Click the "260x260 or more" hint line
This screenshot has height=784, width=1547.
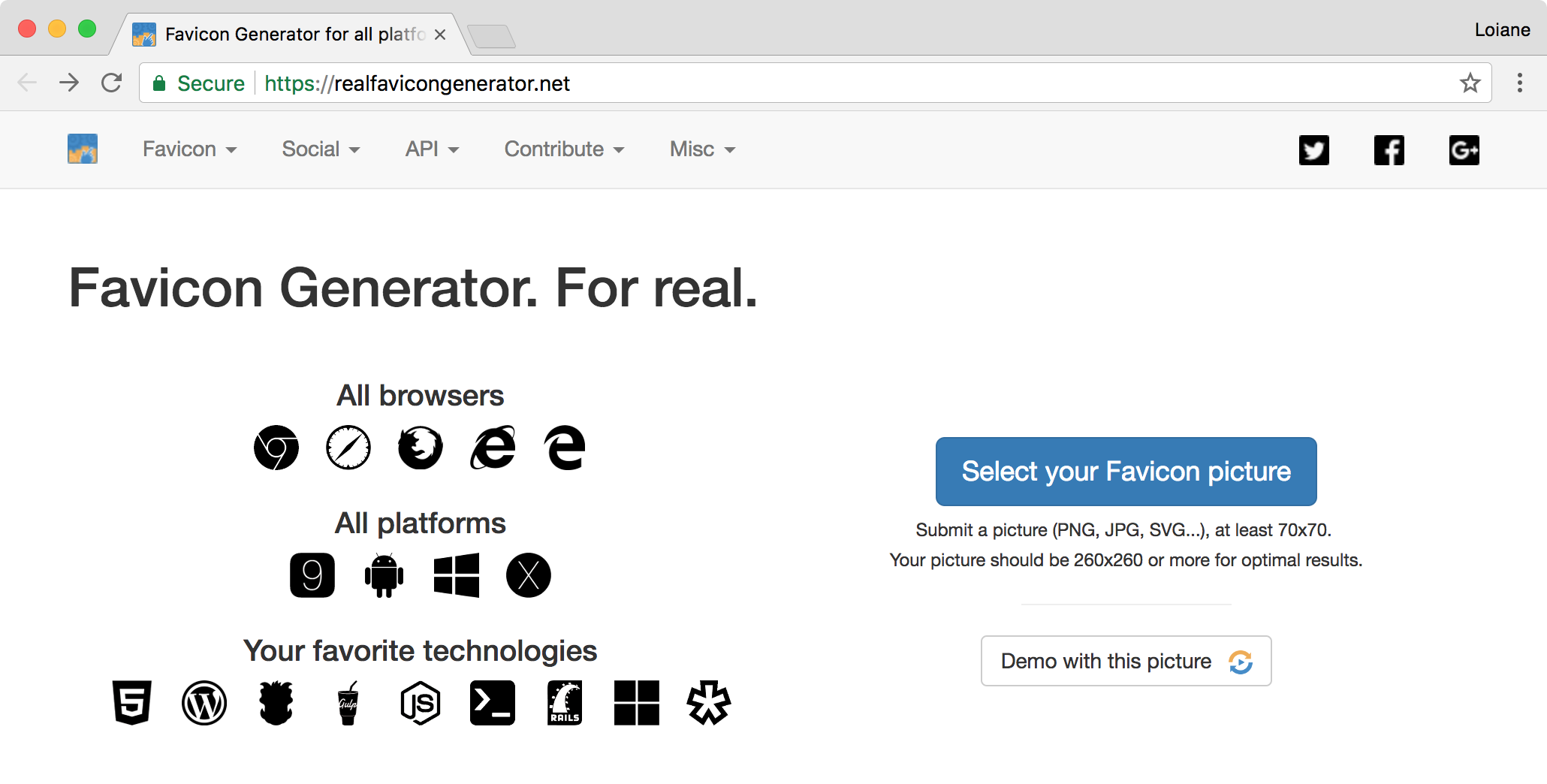[x=1126, y=560]
